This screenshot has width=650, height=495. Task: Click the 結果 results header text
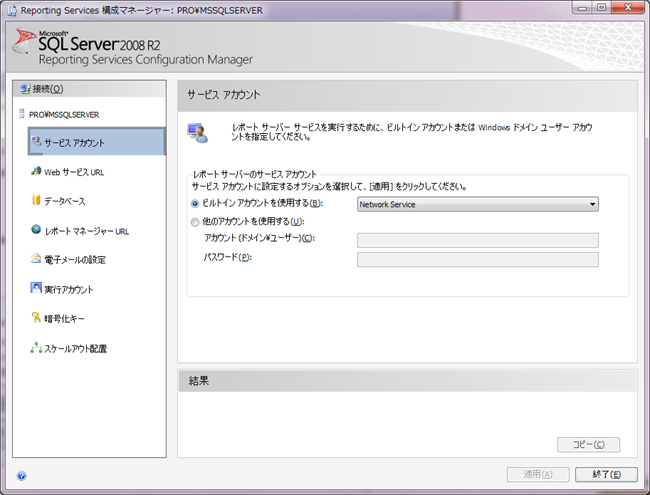[x=199, y=381]
